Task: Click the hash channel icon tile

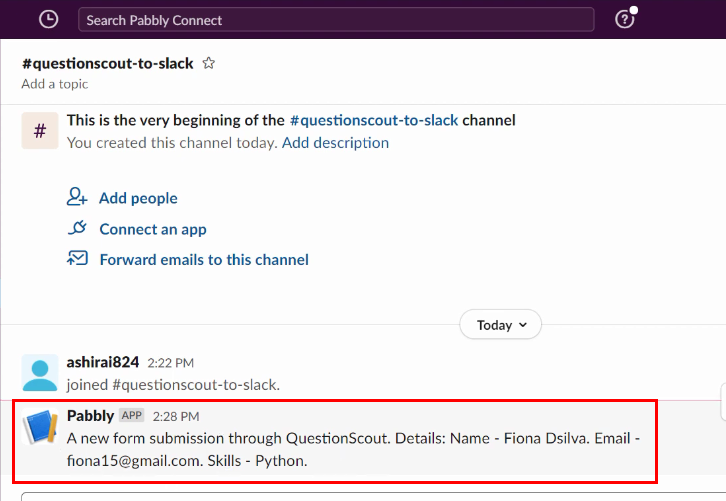Action: 40,131
